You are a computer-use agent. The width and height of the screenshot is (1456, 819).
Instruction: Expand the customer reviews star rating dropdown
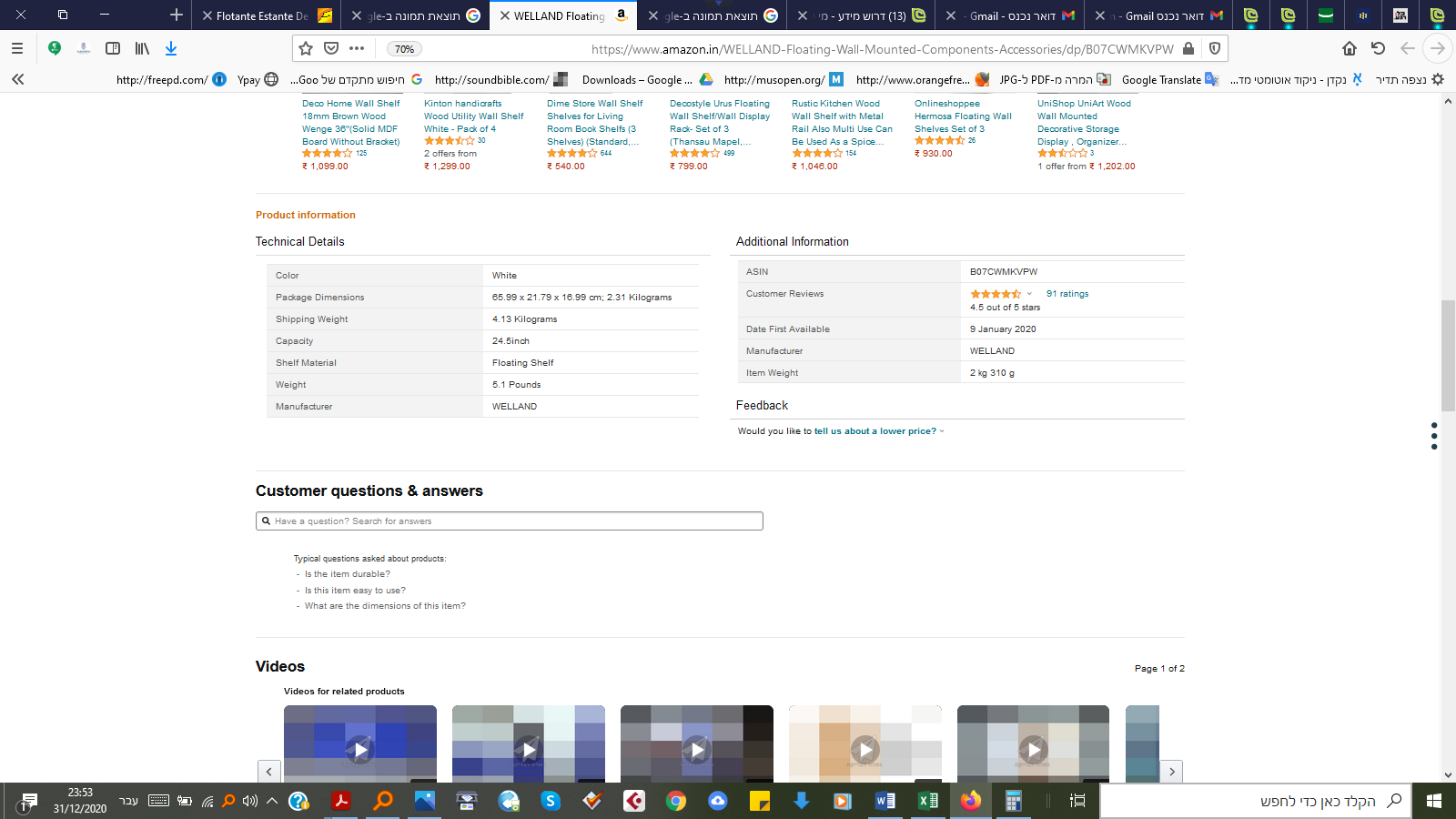click(x=1029, y=294)
